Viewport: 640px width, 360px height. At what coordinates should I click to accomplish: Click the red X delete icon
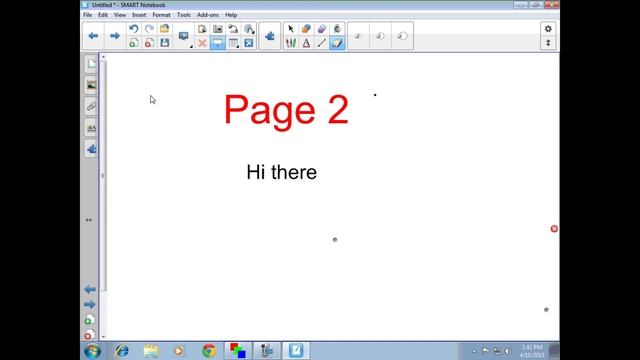coord(202,43)
